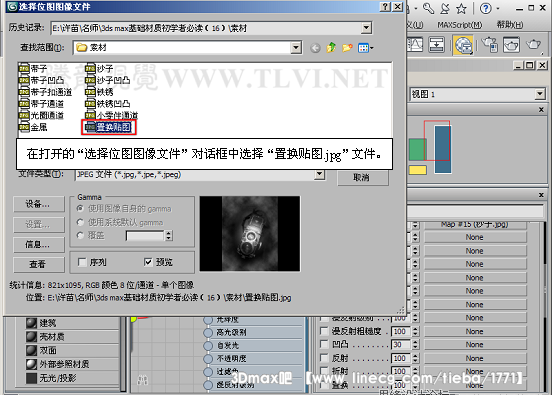Click the star favorites icon

click(461, 8)
